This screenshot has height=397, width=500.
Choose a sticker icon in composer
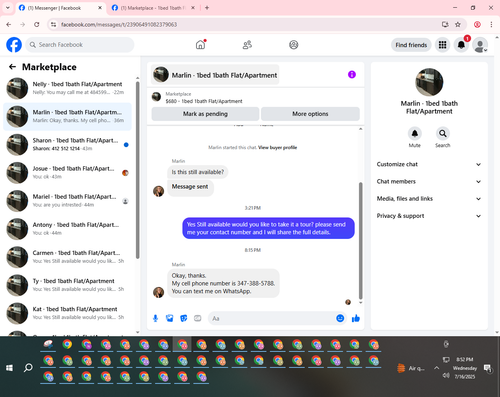click(x=183, y=318)
